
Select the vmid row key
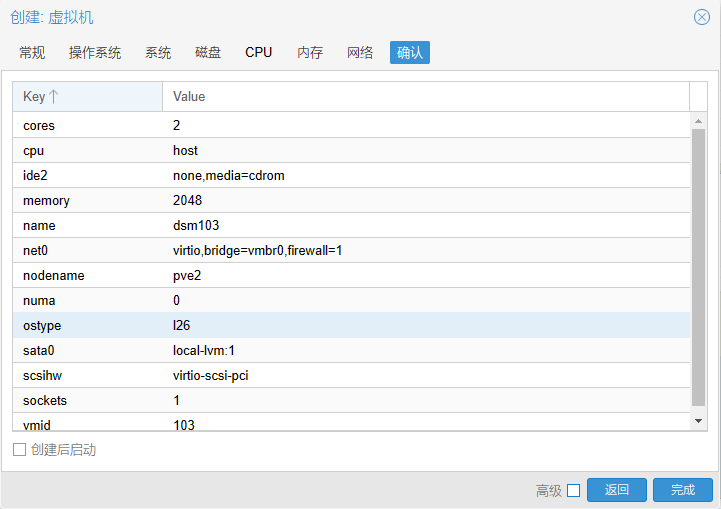37,425
